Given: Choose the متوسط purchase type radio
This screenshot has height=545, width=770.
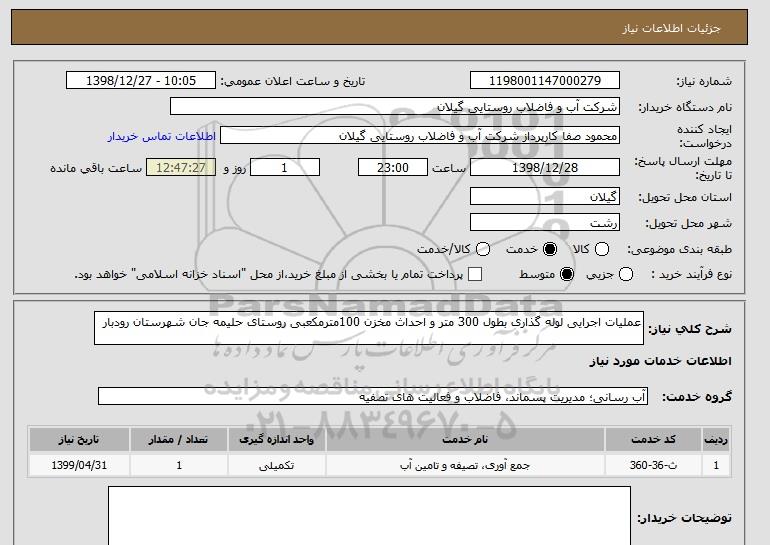Looking at the screenshot, I should (x=567, y=274).
